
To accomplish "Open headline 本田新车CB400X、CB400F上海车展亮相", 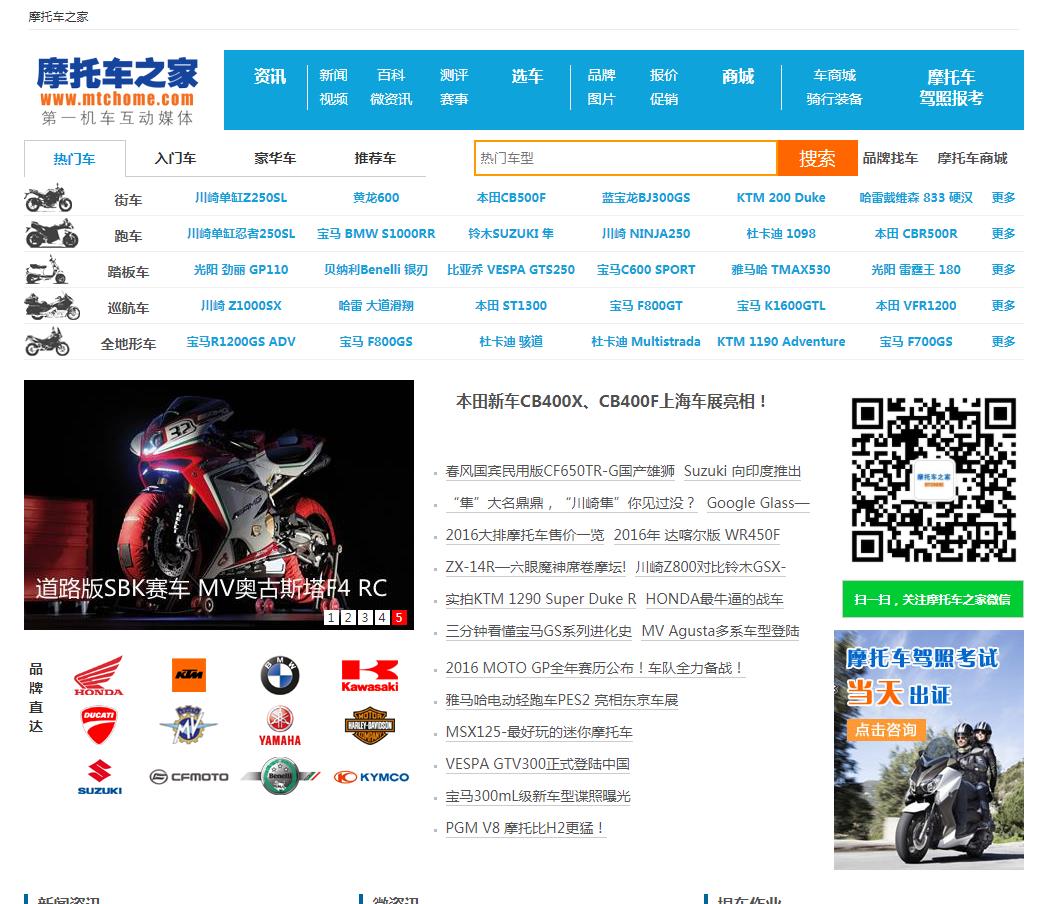I will (x=612, y=401).
